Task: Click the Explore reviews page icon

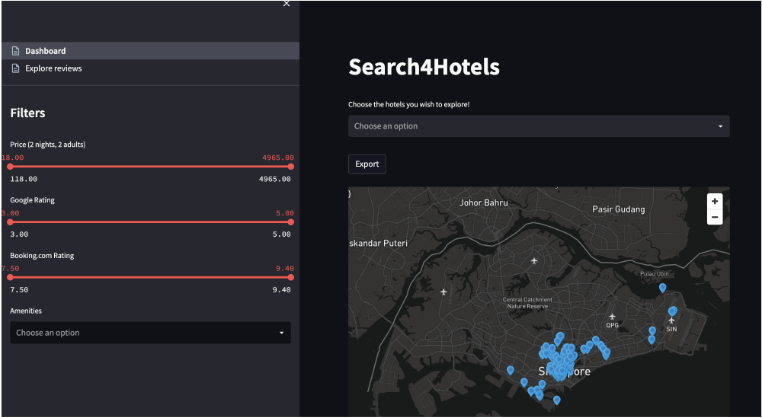Action: [15, 69]
